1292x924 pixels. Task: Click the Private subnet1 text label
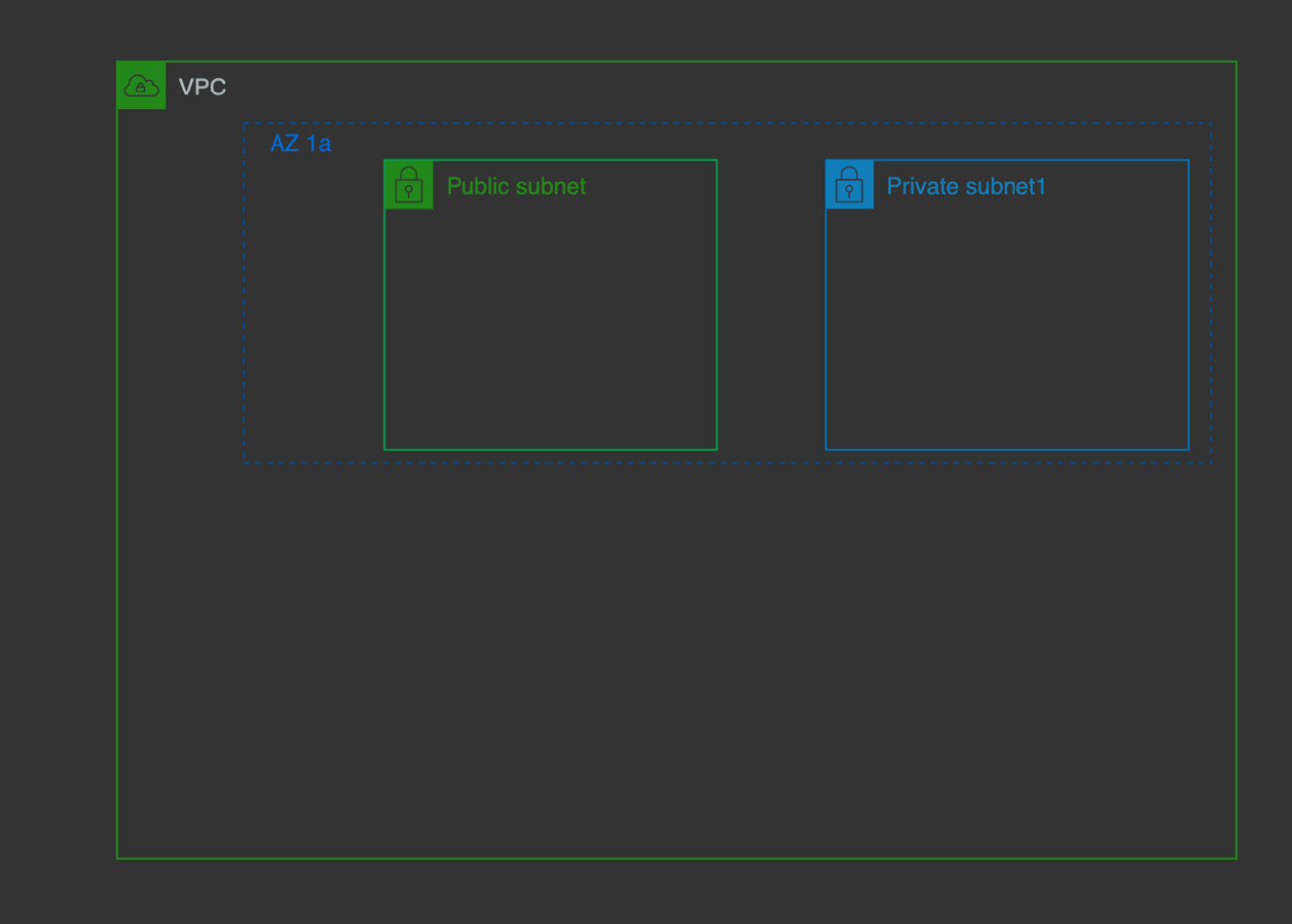tap(966, 187)
